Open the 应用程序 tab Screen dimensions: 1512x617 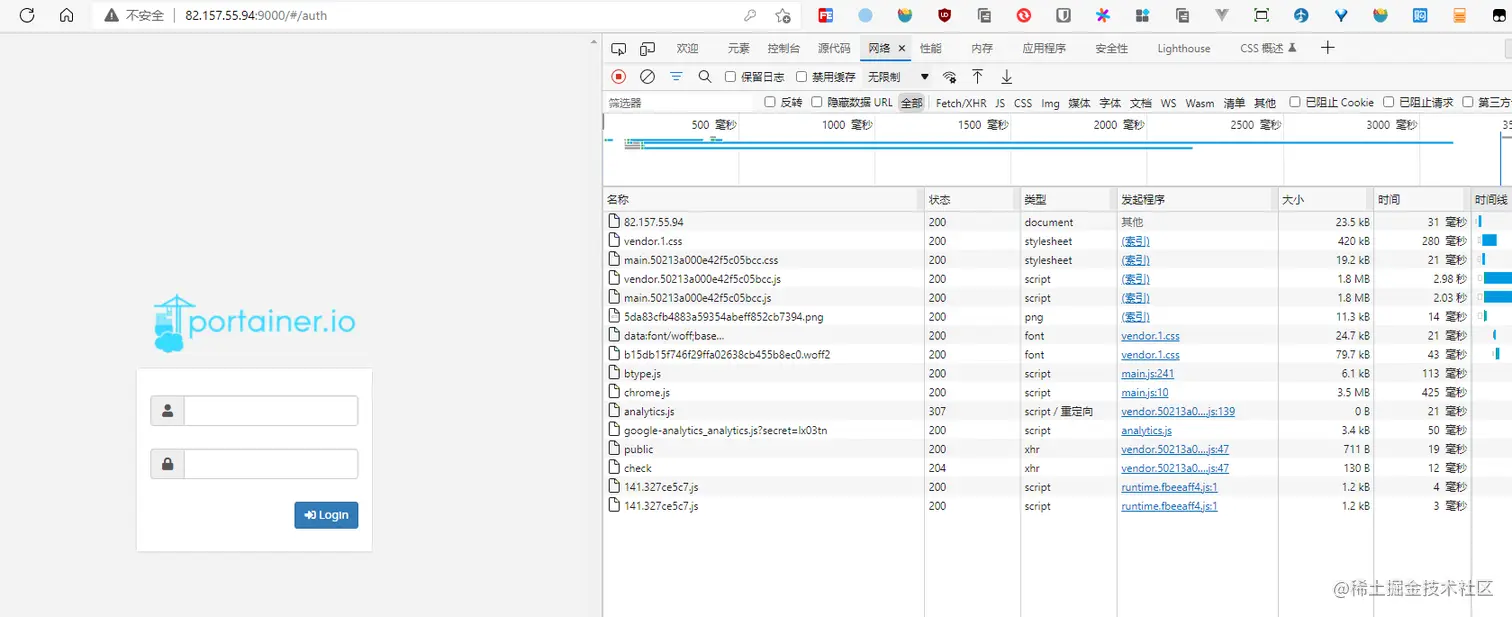click(1044, 48)
